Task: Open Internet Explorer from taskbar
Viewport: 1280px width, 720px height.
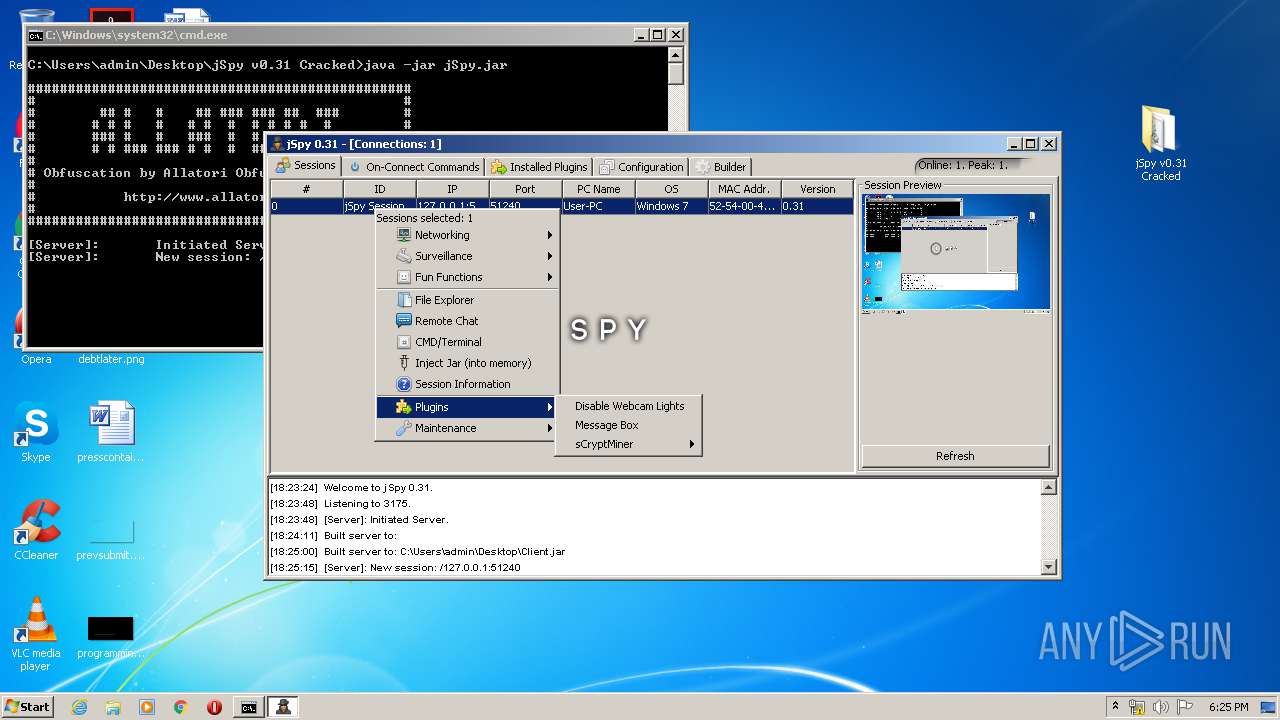Action: [x=79, y=707]
